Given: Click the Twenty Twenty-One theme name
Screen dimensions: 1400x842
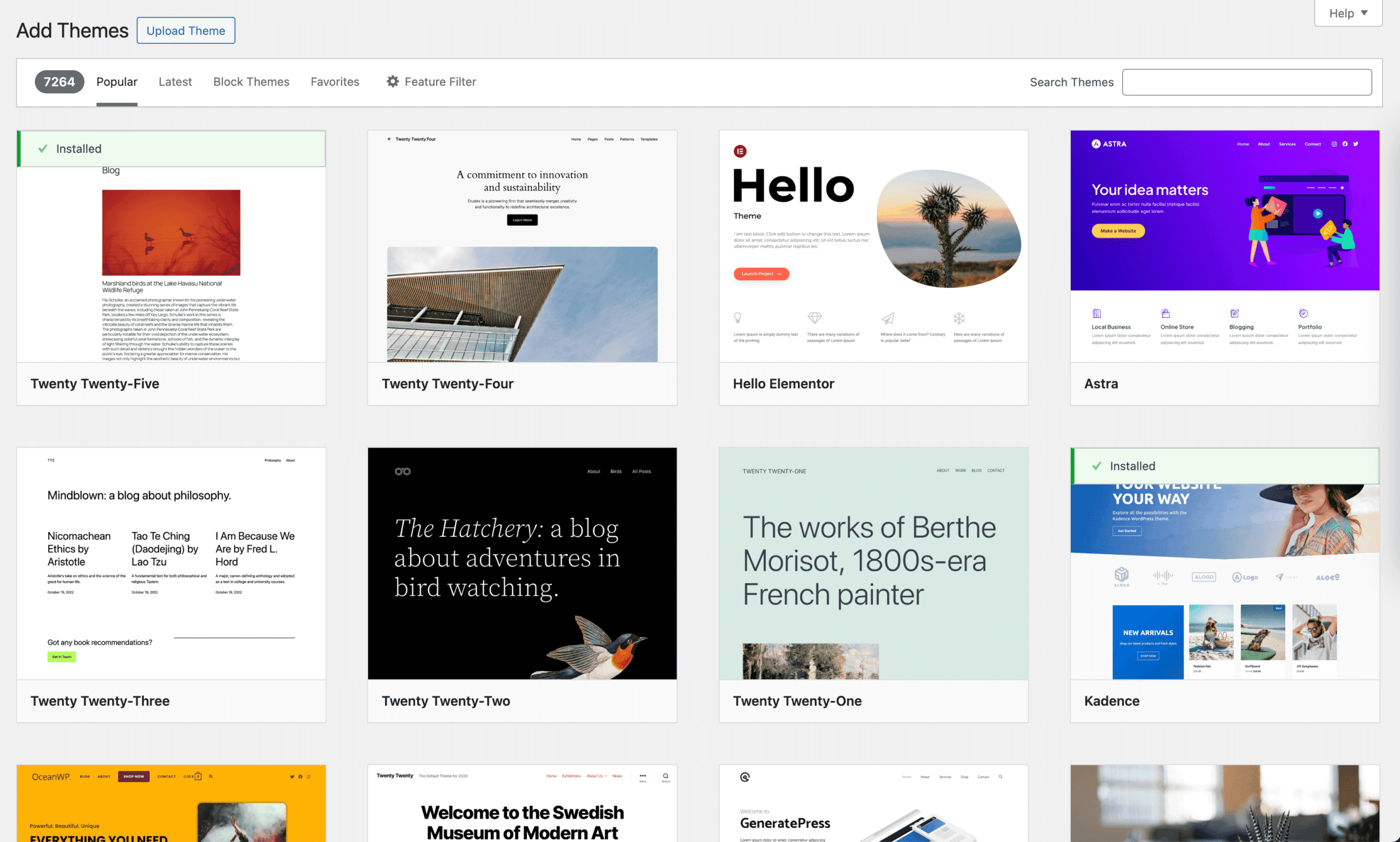Looking at the screenshot, I should [x=797, y=701].
